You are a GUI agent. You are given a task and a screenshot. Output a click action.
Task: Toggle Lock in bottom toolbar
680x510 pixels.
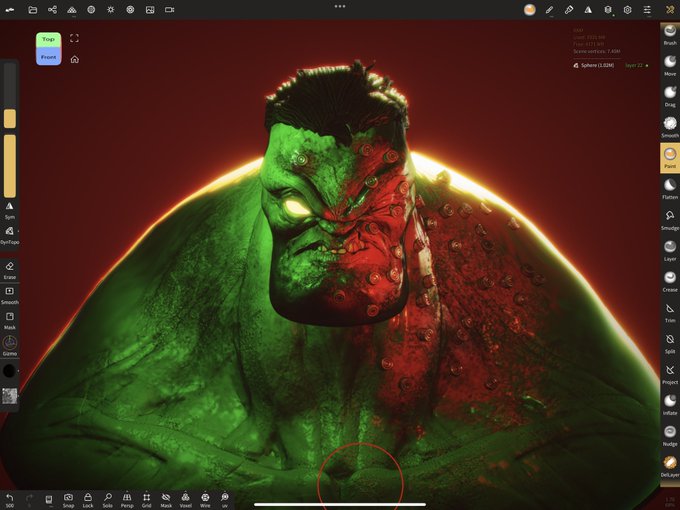click(x=88, y=500)
